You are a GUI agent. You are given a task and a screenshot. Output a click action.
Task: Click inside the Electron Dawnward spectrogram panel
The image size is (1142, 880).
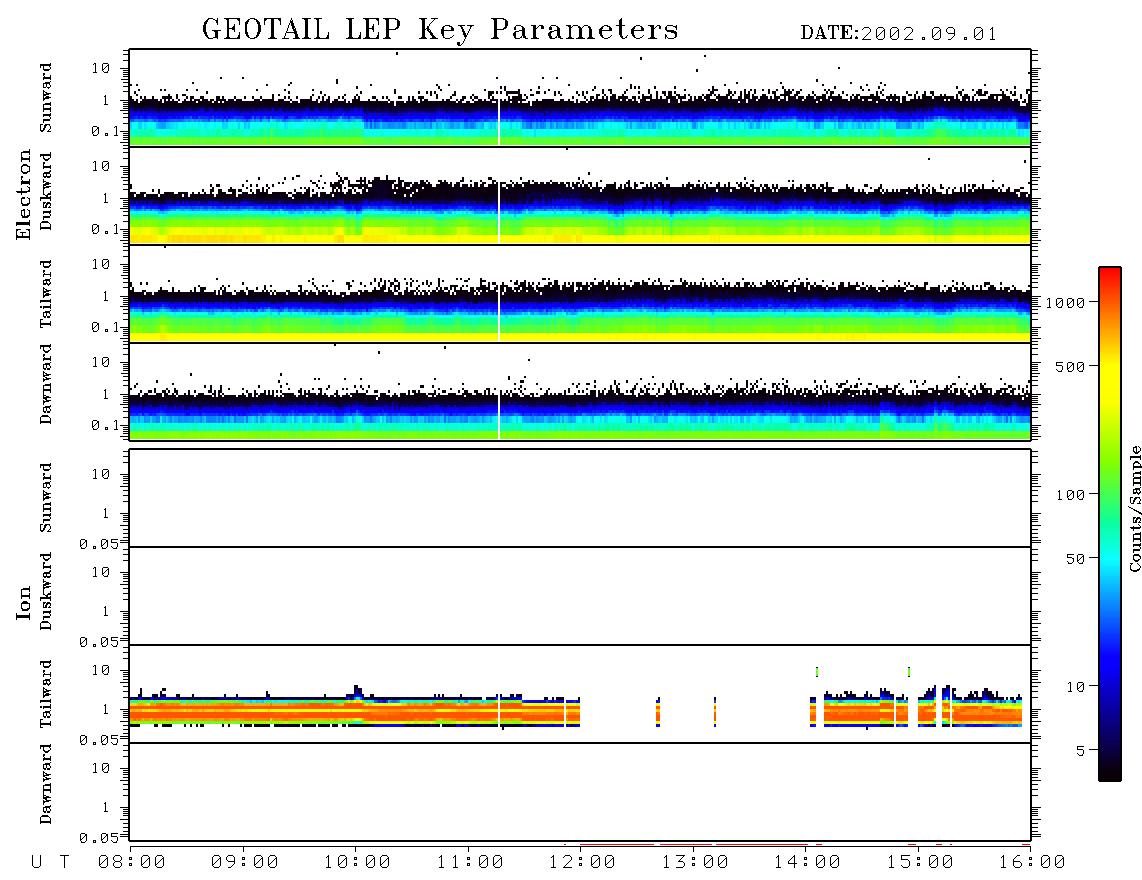tap(580, 392)
